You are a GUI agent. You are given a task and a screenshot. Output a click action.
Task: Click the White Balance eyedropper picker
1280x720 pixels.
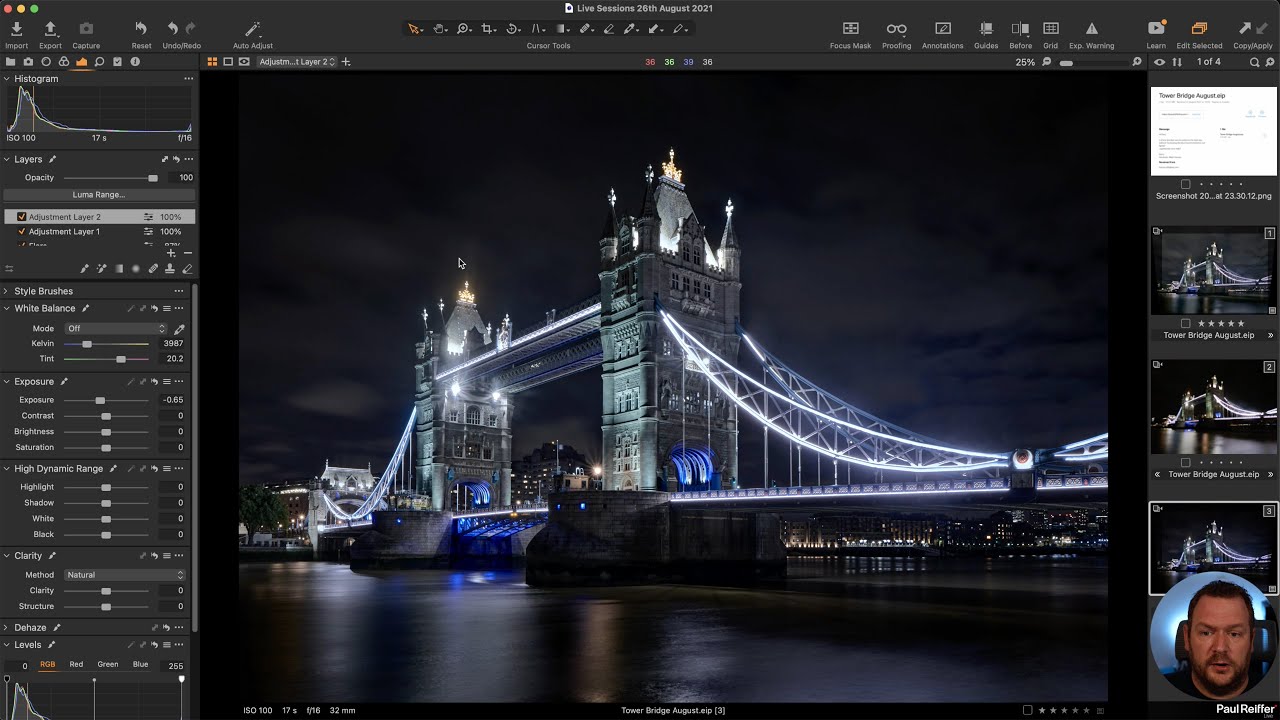tap(179, 329)
